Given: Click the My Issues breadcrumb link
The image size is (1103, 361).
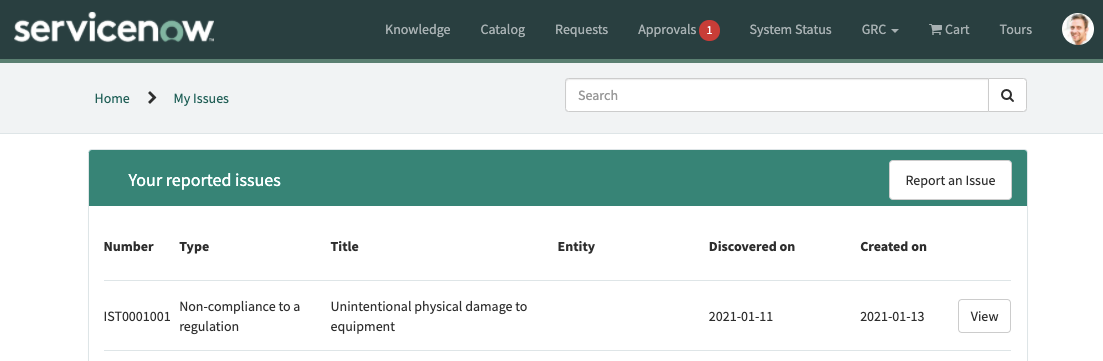Looking at the screenshot, I should coord(201,99).
